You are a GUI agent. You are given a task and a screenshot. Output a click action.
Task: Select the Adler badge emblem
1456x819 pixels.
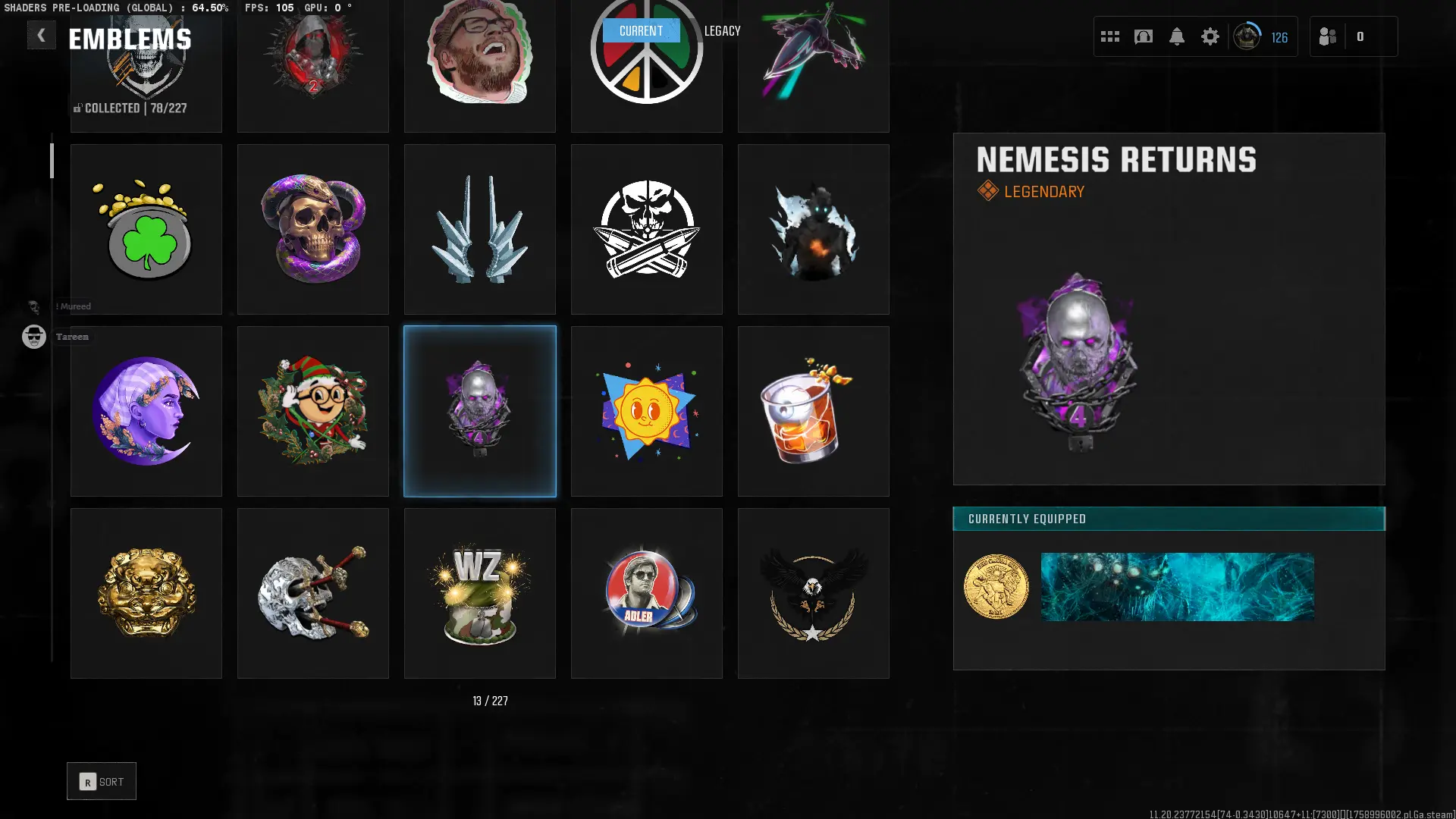(647, 593)
